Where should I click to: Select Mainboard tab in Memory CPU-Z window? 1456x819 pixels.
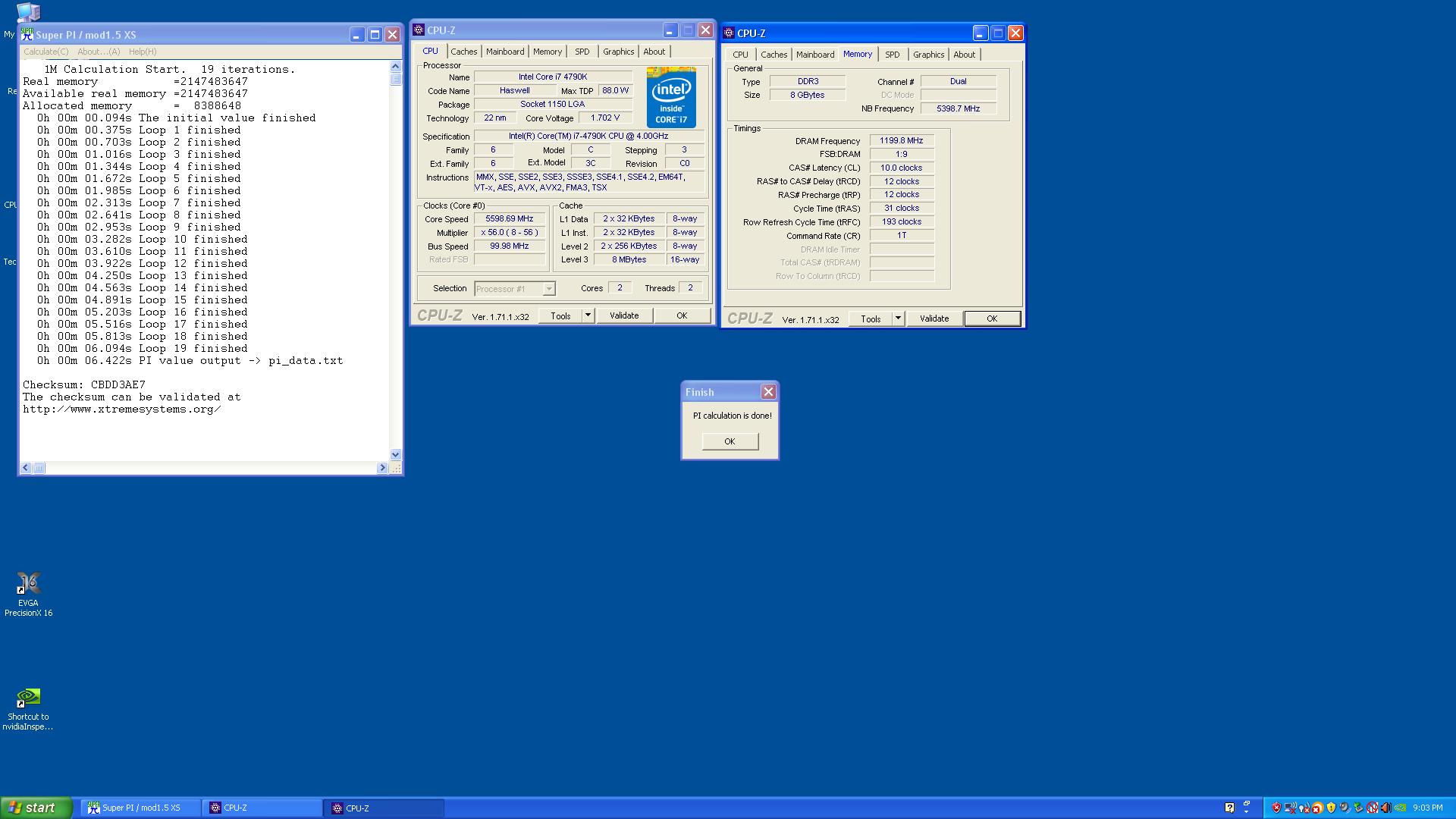click(x=815, y=55)
